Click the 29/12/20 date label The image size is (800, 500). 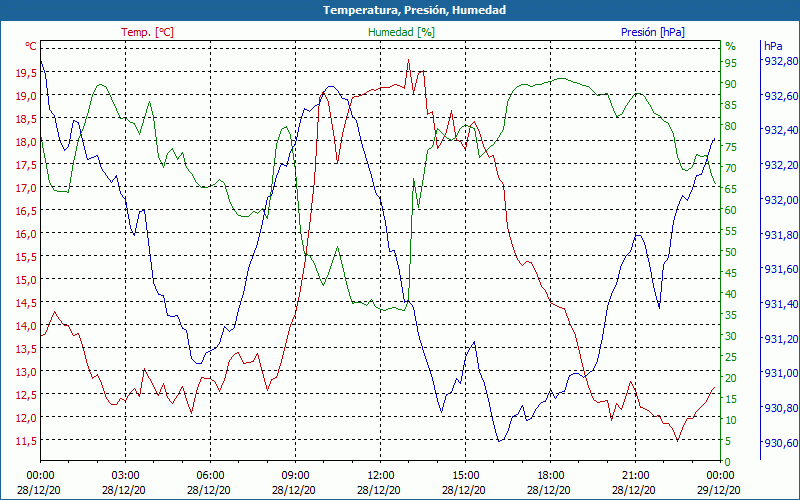[719, 490]
